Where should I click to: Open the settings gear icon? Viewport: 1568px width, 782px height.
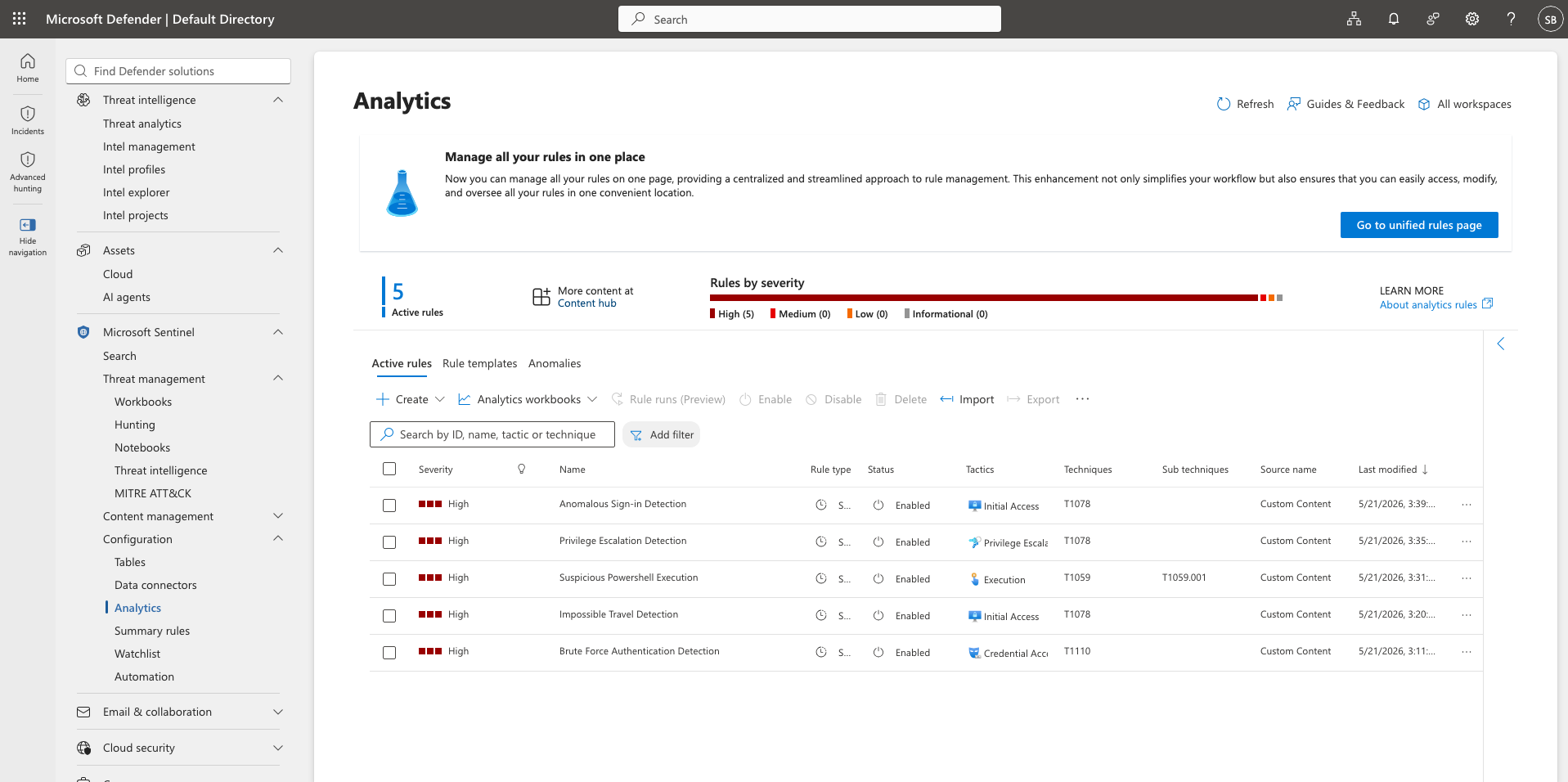1472,19
